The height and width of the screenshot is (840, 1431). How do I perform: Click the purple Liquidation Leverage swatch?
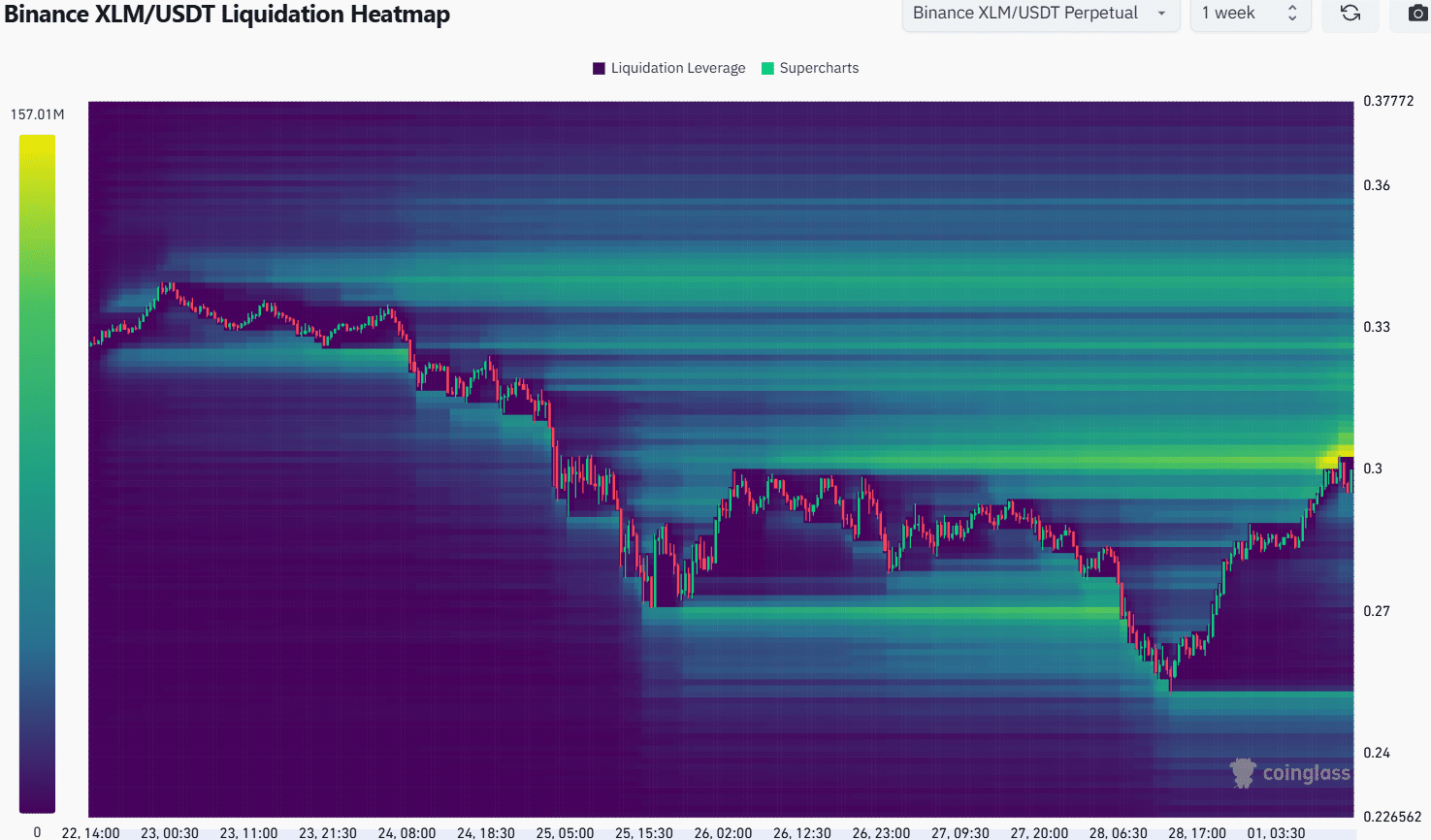(x=599, y=68)
